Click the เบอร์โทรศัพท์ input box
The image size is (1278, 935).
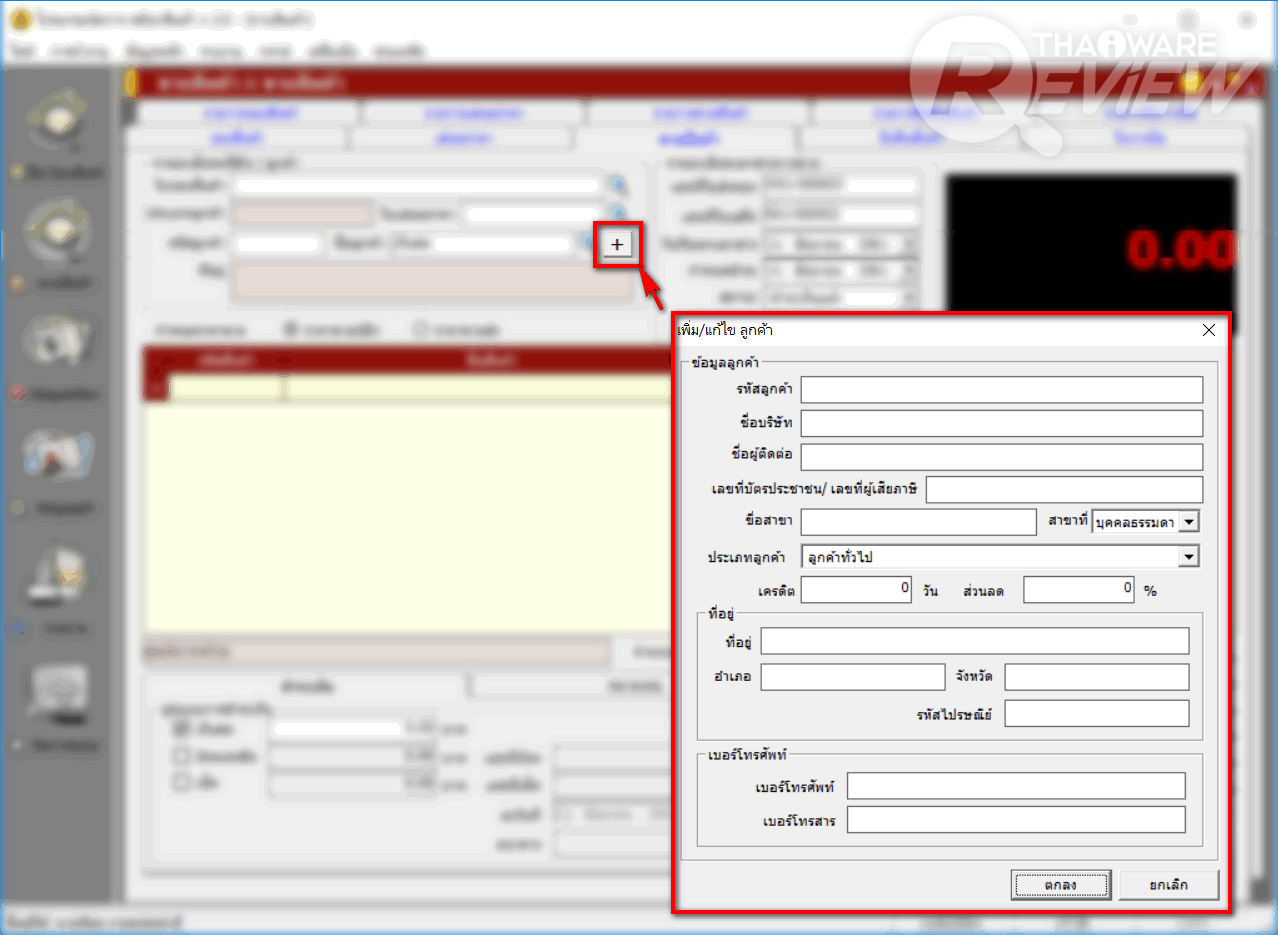(x=1016, y=786)
